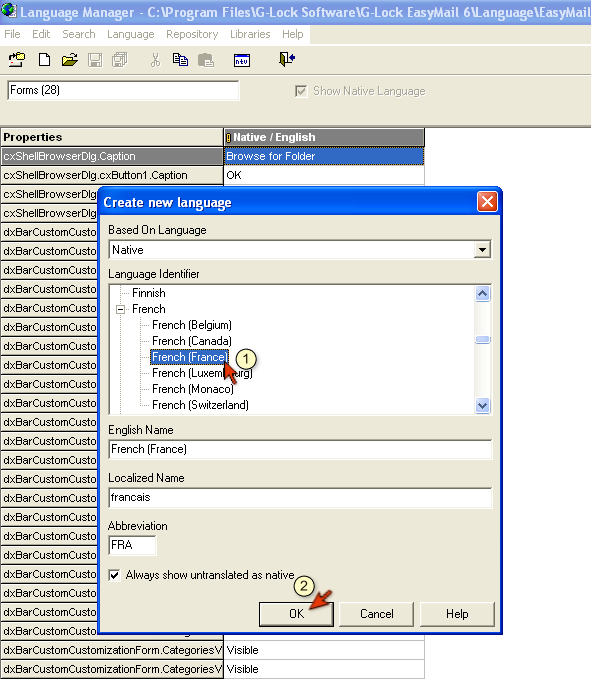Open the Language menu
Viewport: 591px width, 680px height.
pyautogui.click(x=131, y=34)
